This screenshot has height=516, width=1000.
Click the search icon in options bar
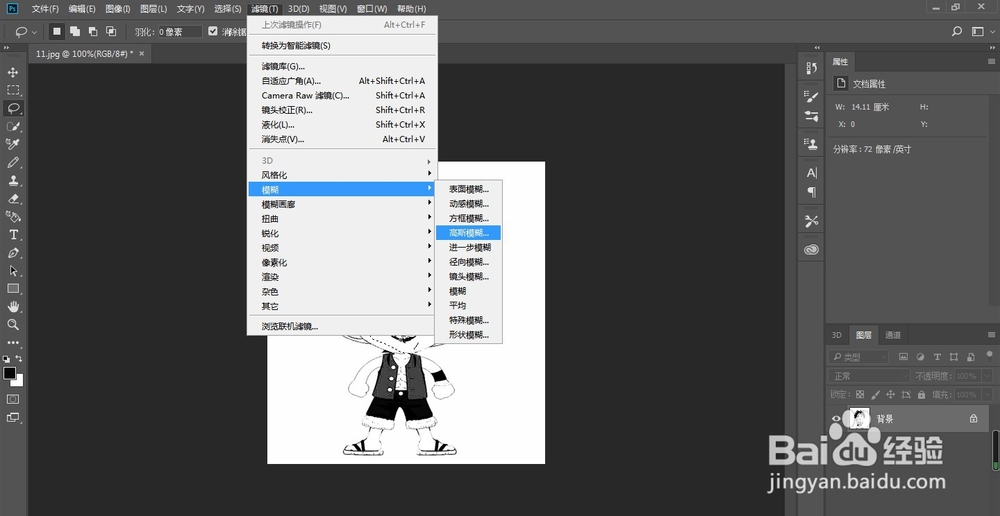(957, 31)
